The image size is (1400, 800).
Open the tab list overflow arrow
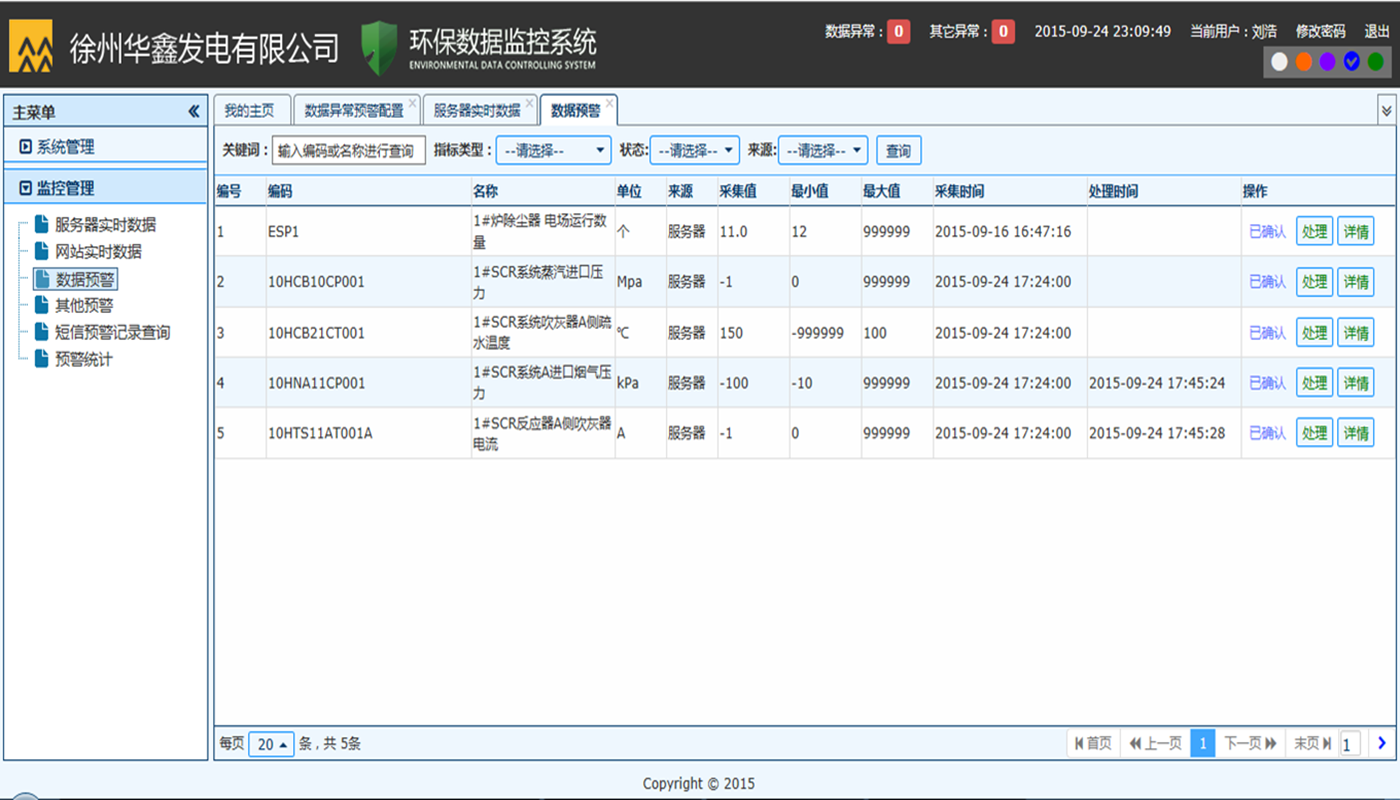(x=1386, y=109)
